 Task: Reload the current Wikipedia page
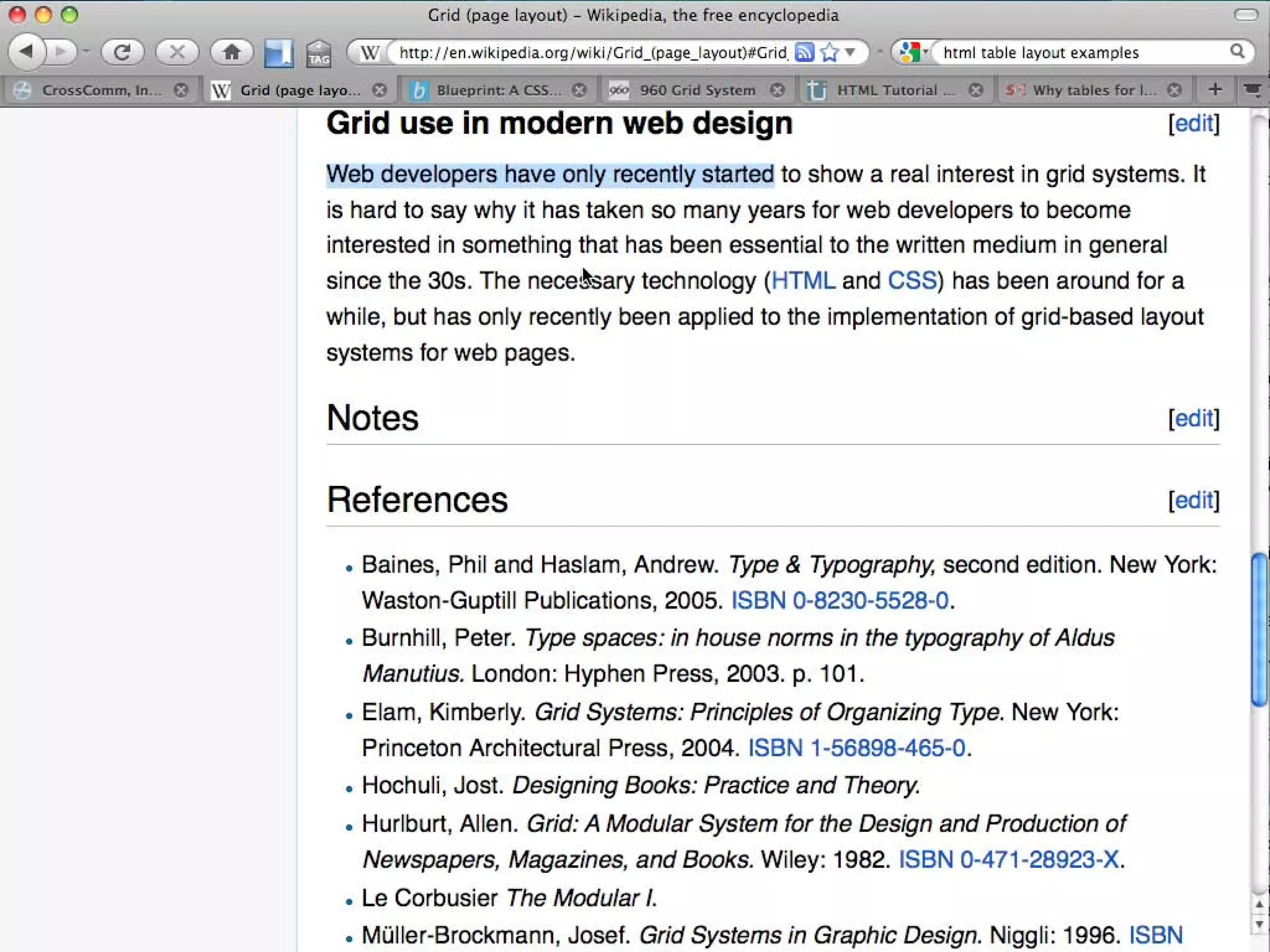click(122, 52)
